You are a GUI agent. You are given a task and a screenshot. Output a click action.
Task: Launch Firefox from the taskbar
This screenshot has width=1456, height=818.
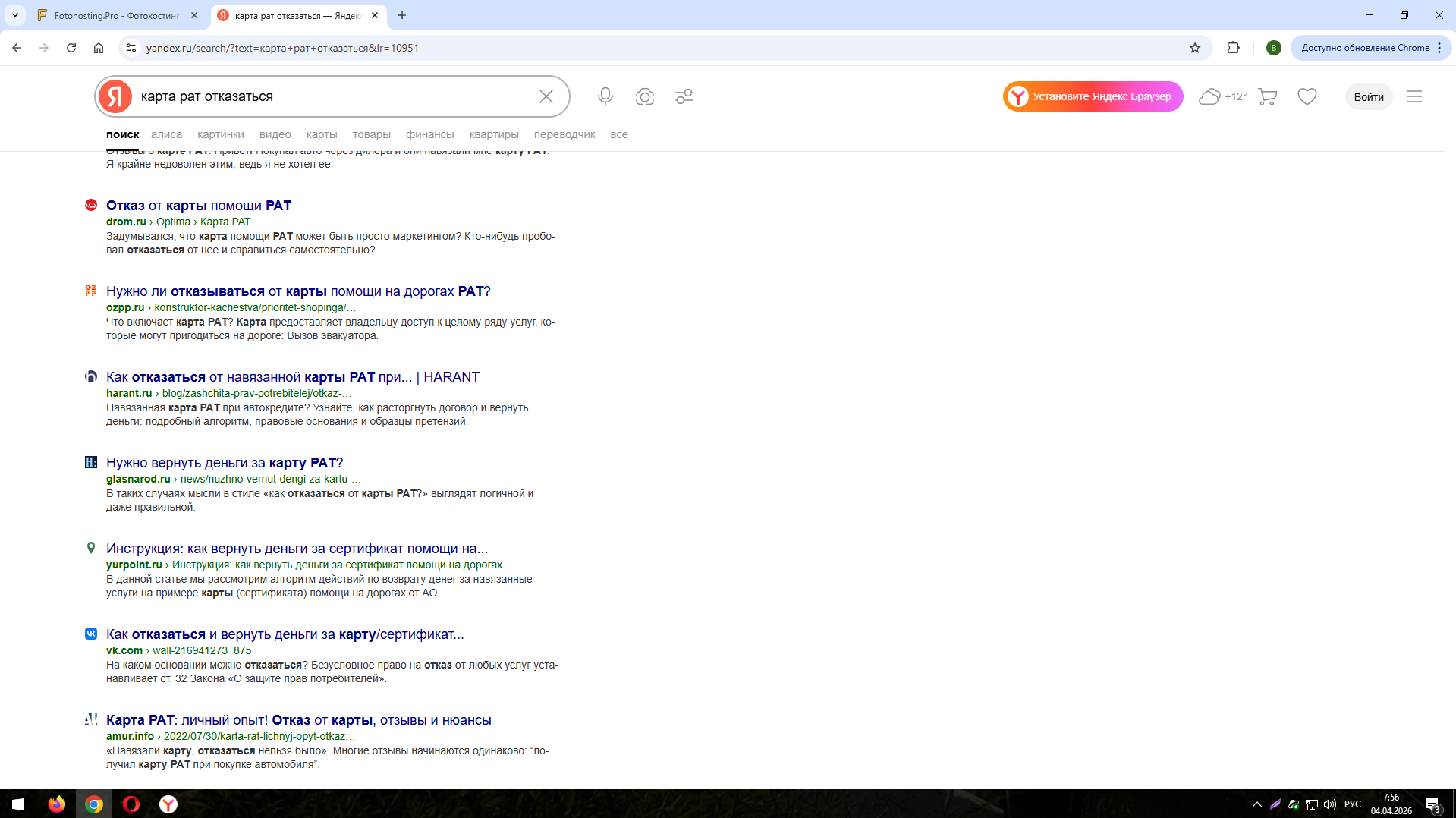[x=57, y=804]
